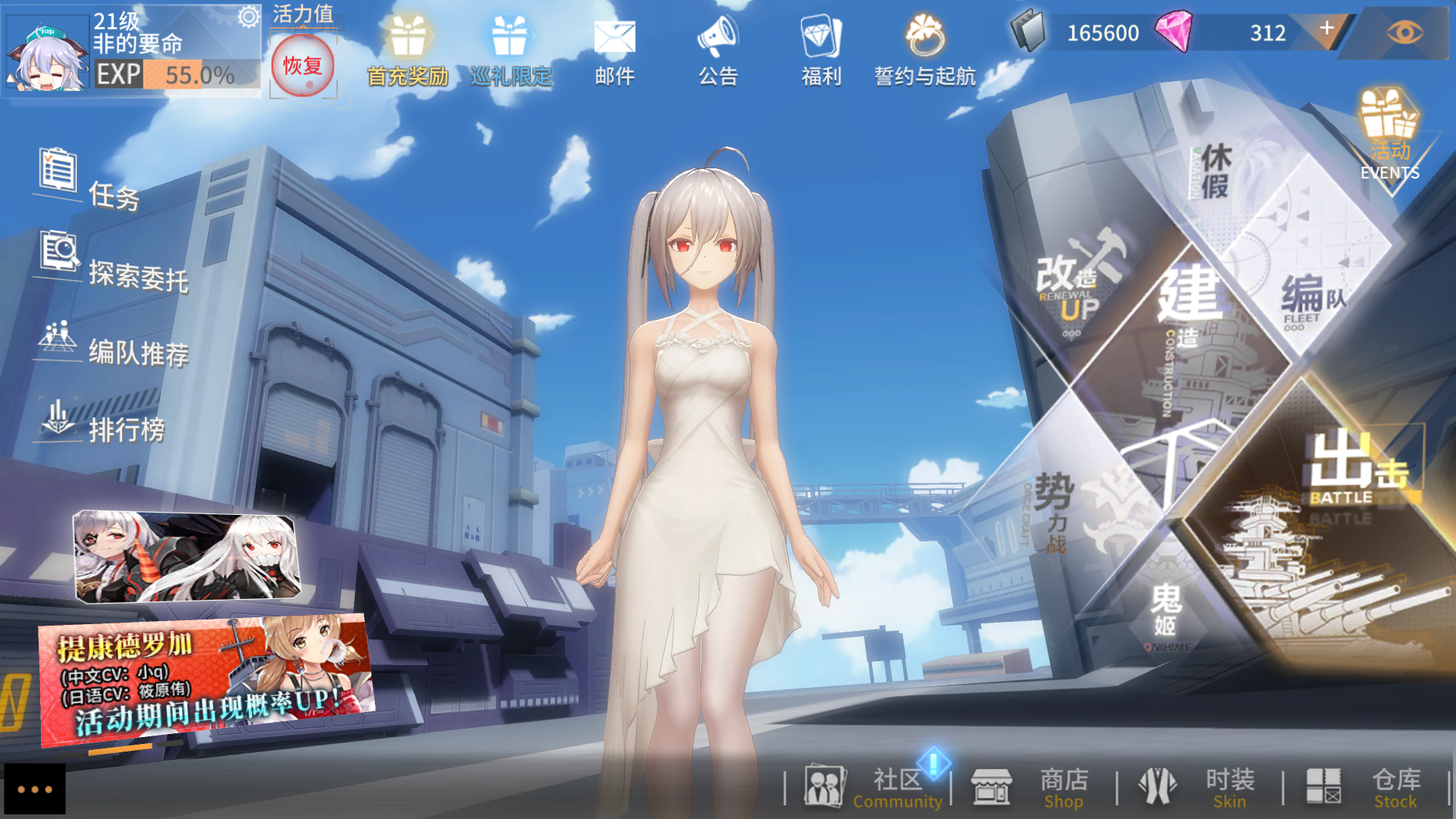Viewport: 1456px width, 819px height.
Task: Click the pink gem currency icon
Action: [1174, 32]
